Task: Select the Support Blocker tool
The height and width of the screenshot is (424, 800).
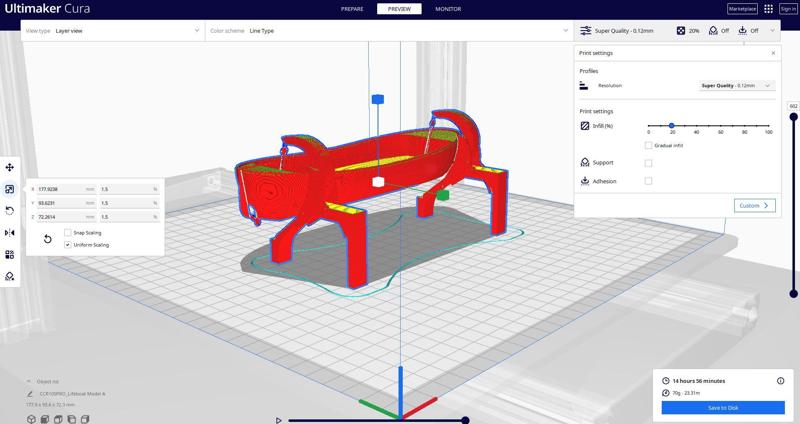Action: (9, 276)
